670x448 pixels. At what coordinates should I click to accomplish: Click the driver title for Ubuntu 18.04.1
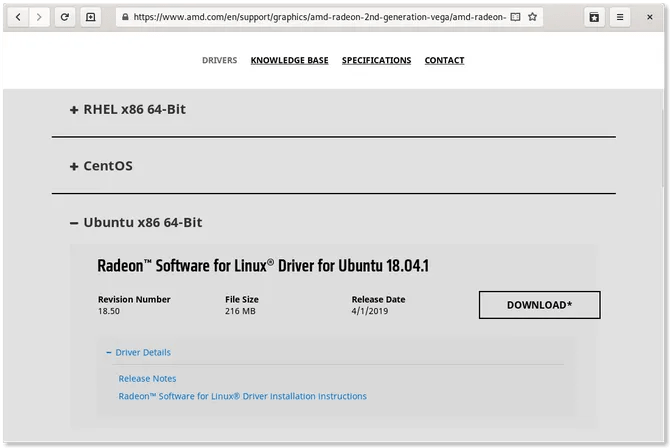263,265
